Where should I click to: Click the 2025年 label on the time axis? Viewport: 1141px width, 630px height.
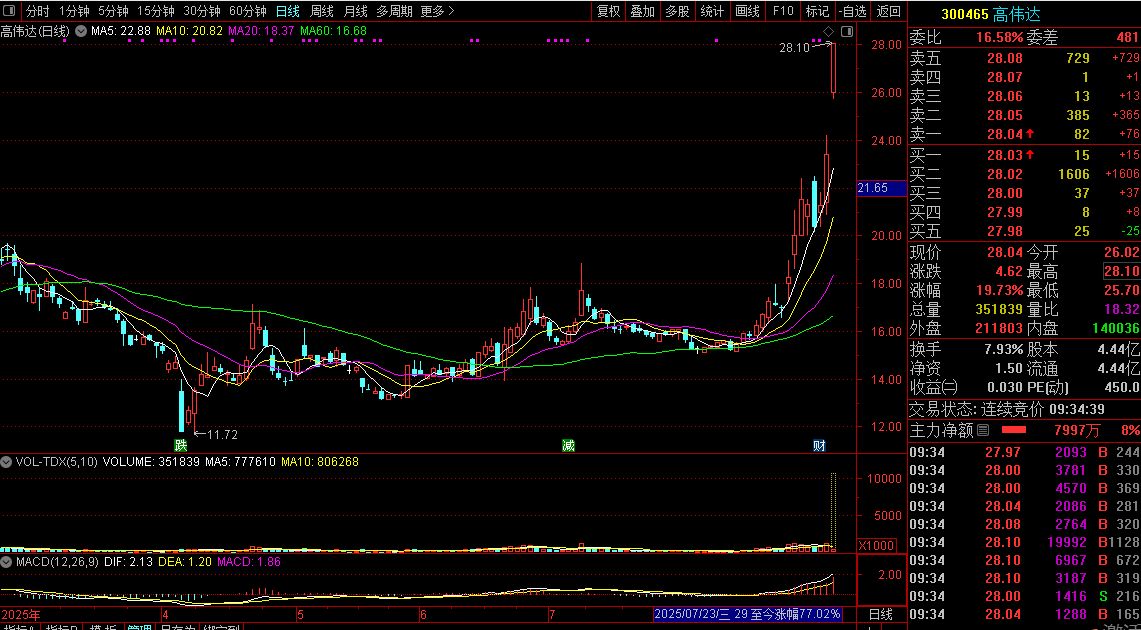tap(20, 615)
